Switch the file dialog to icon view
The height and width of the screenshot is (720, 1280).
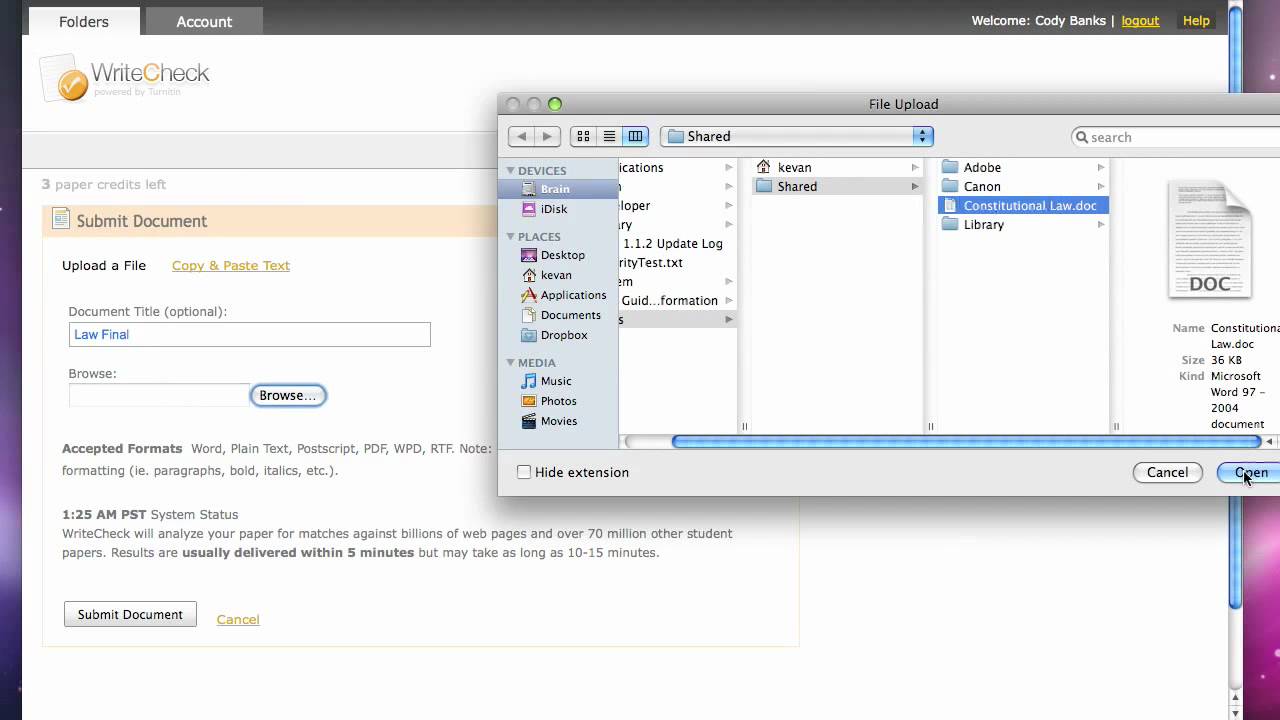coord(583,136)
